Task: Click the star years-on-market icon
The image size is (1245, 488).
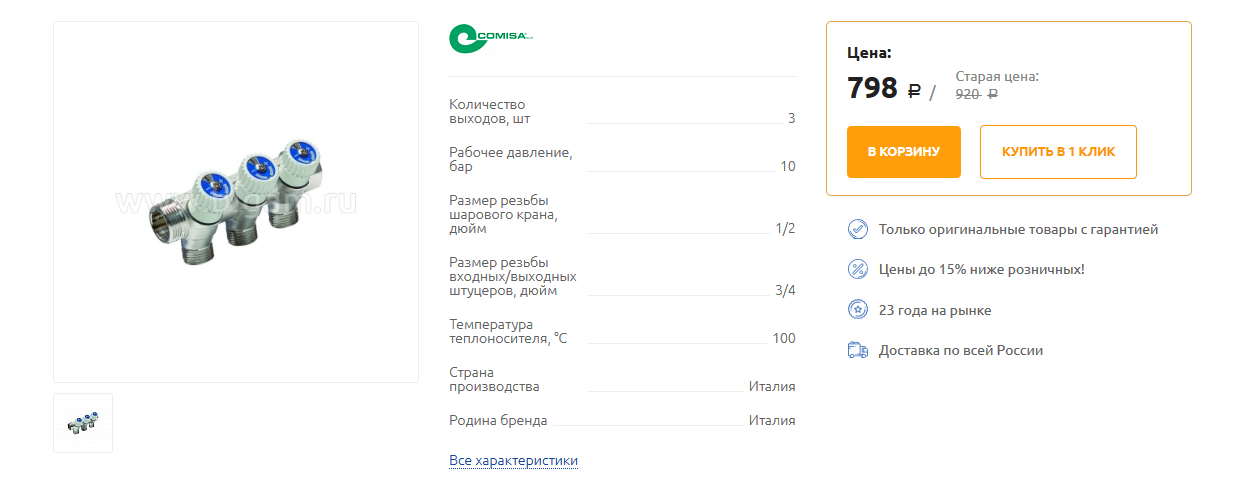Action: [857, 310]
